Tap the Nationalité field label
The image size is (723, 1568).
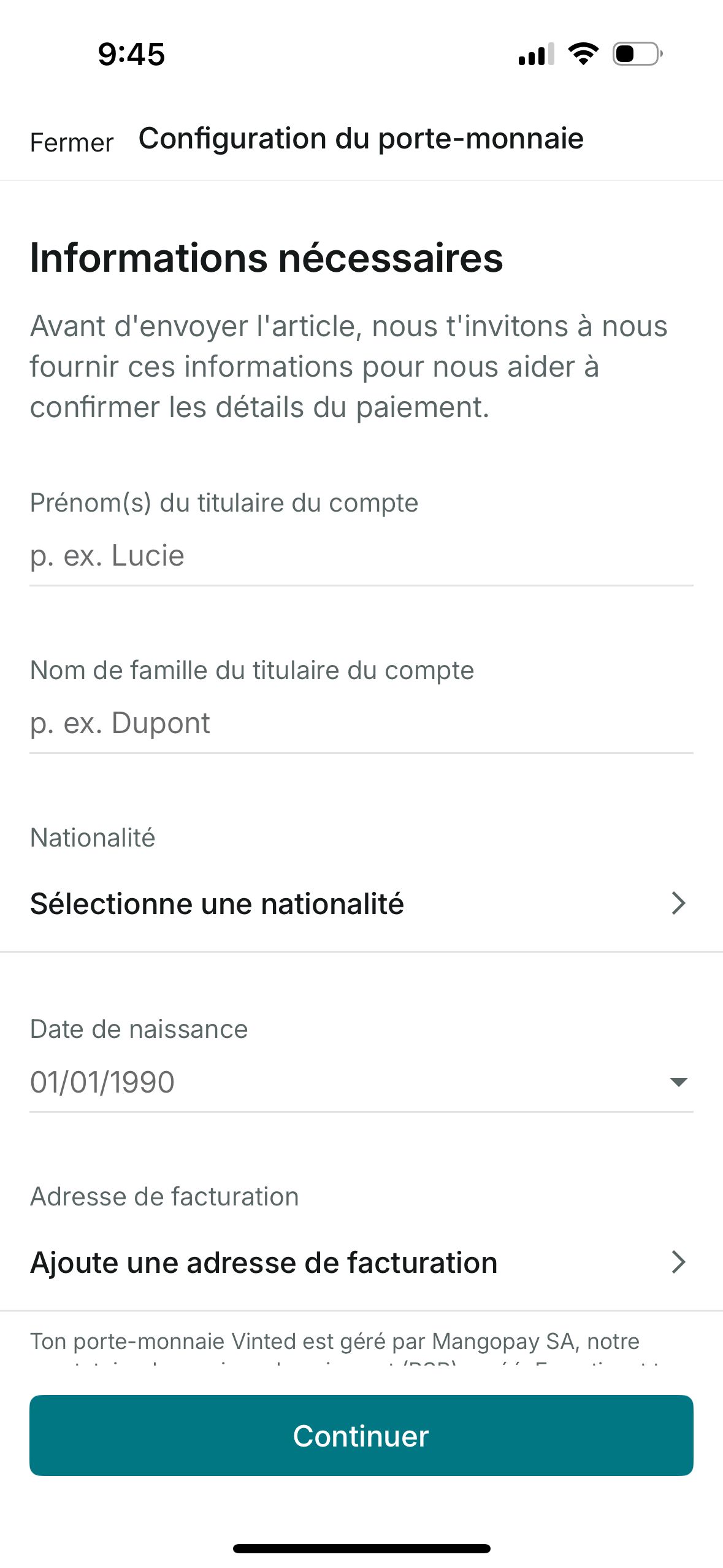coord(93,837)
